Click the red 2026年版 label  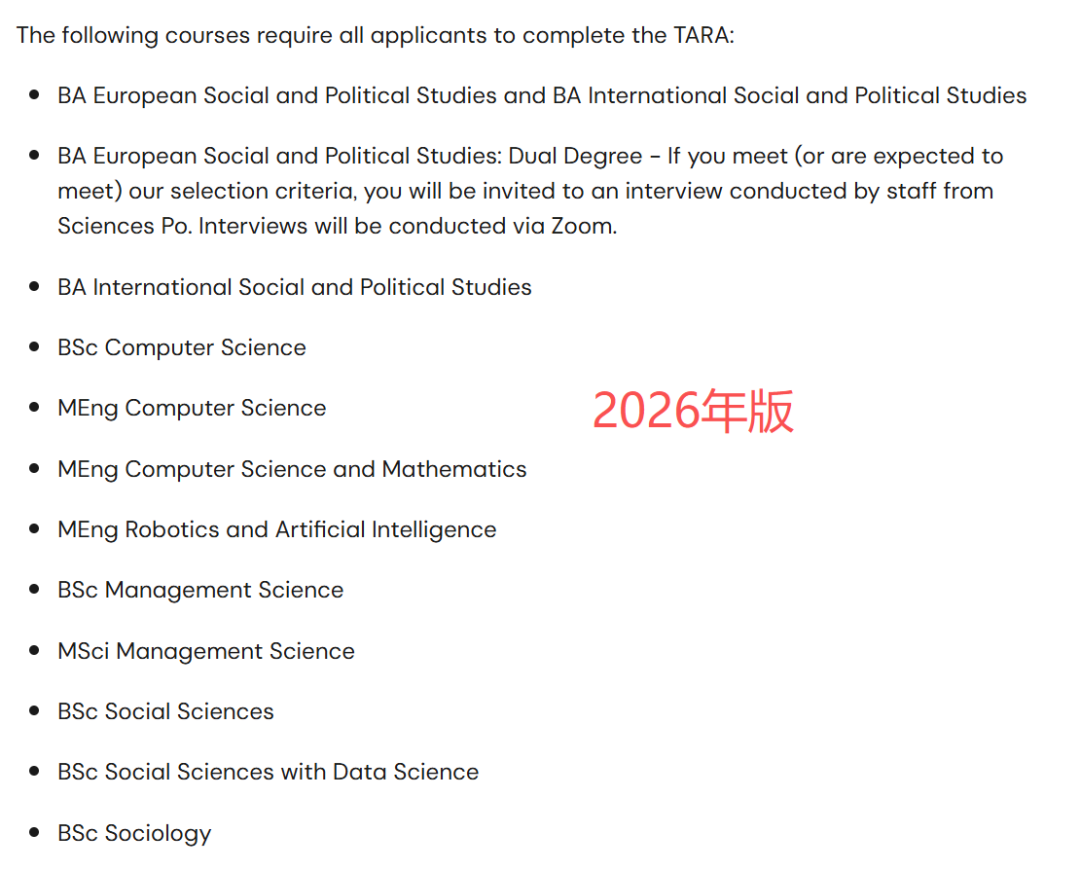693,411
